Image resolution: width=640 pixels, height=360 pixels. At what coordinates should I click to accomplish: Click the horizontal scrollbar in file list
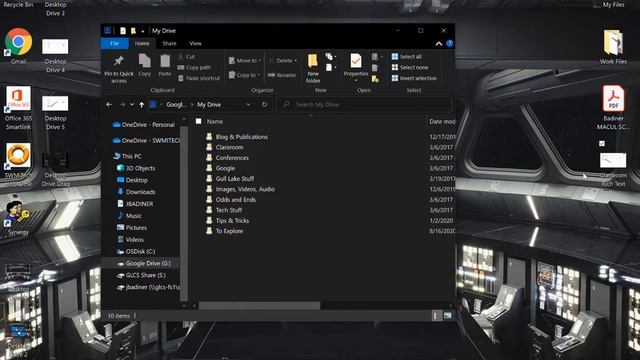point(260,305)
